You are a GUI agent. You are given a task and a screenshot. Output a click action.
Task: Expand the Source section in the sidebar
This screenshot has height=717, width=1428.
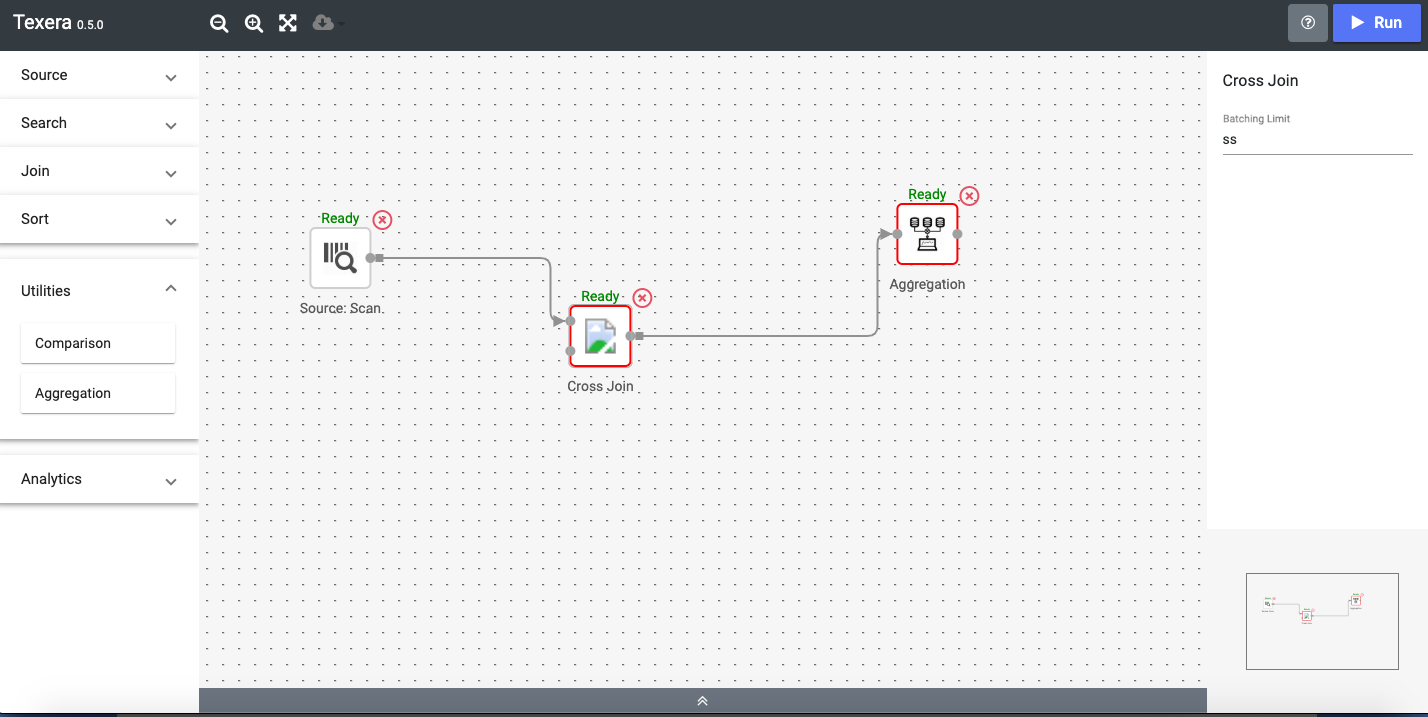pyautogui.click(x=97, y=74)
